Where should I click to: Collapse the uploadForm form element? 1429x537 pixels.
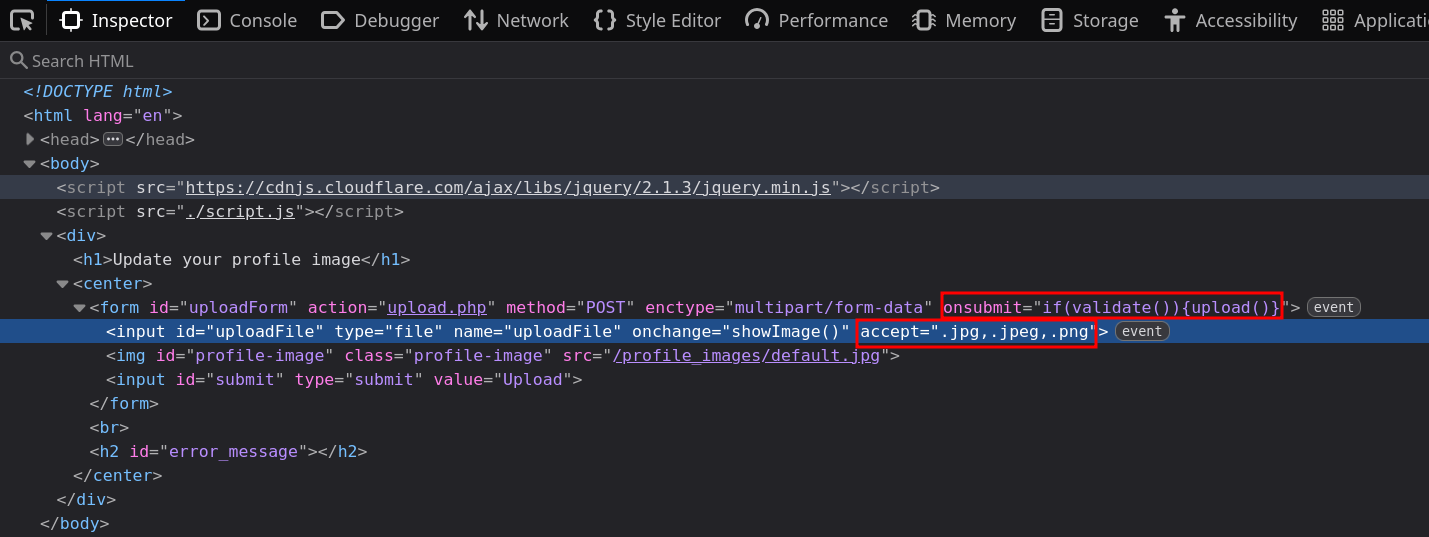tap(79, 308)
